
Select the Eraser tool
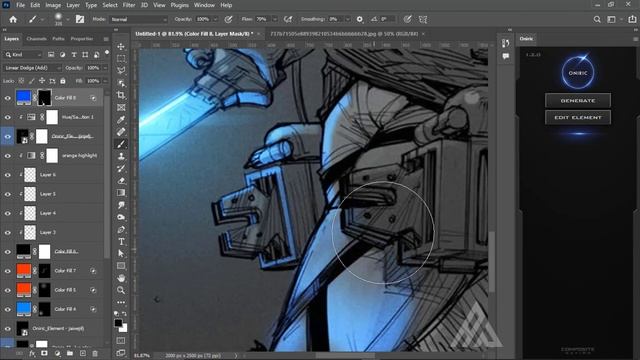121,180
